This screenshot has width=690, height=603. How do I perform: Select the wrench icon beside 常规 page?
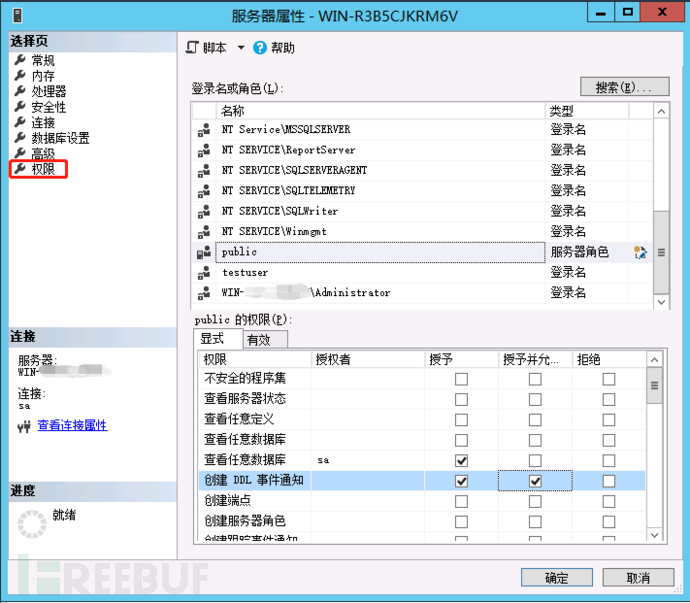point(20,59)
